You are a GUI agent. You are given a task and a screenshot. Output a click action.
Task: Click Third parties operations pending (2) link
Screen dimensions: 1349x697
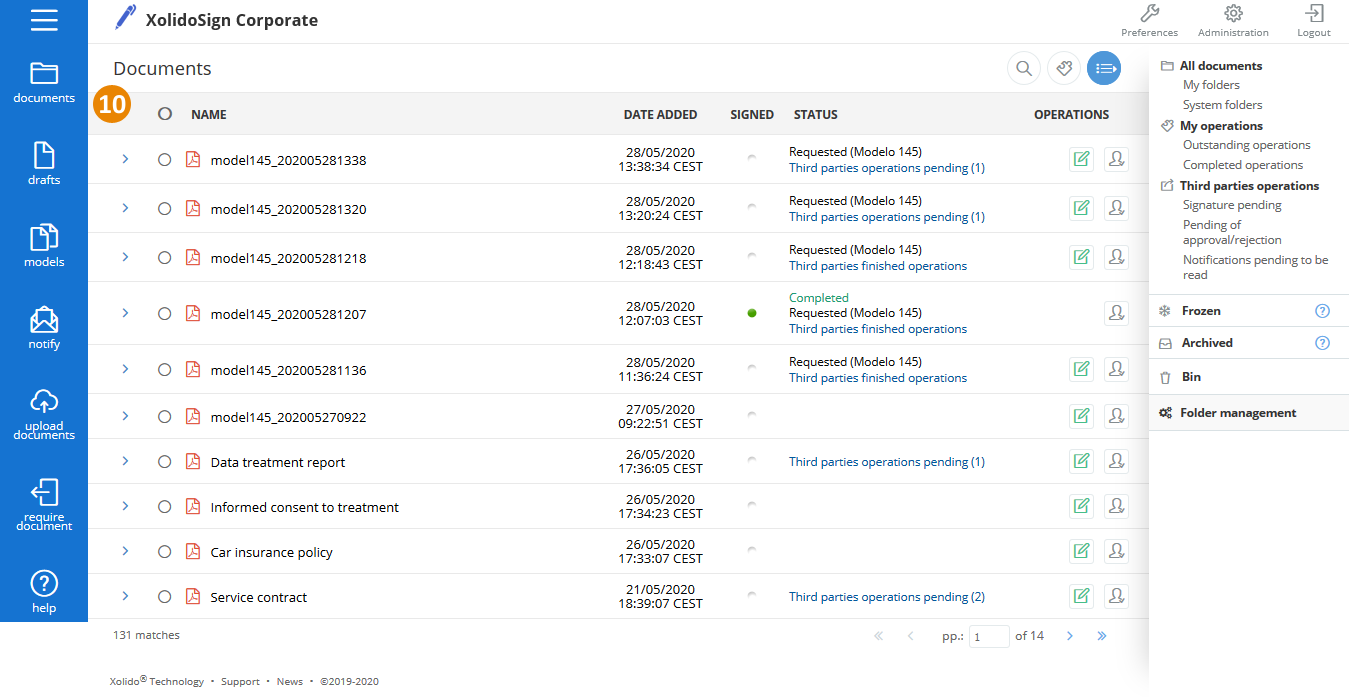pyautogui.click(x=887, y=597)
